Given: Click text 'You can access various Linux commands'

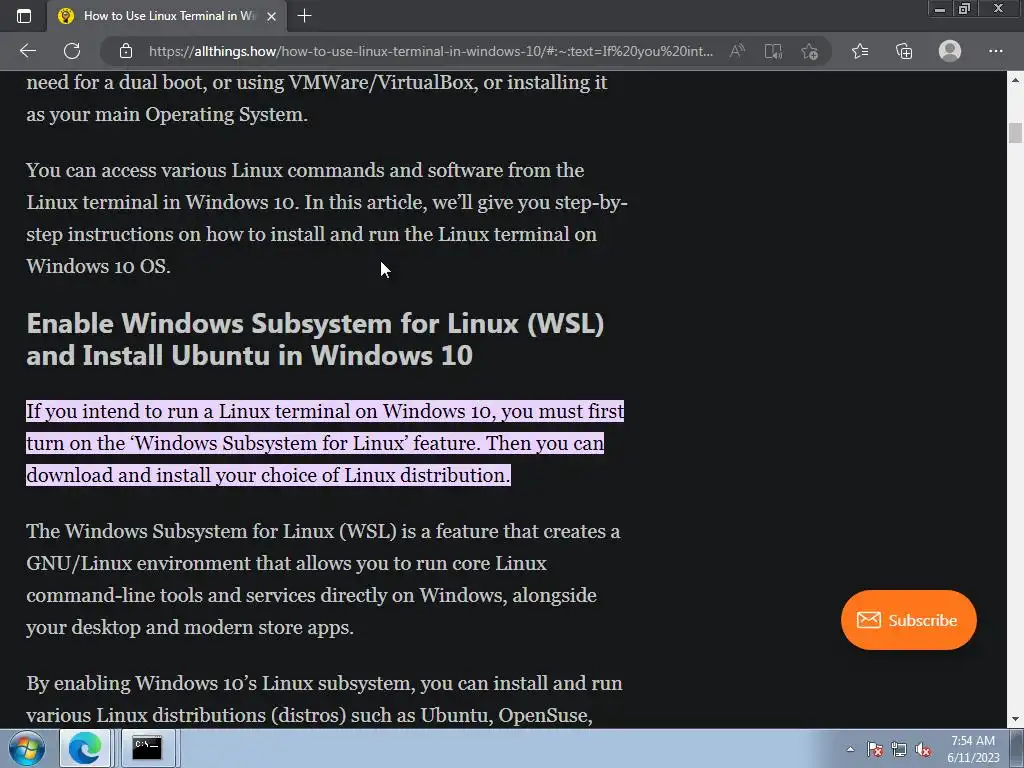Looking at the screenshot, I should 205,170.
